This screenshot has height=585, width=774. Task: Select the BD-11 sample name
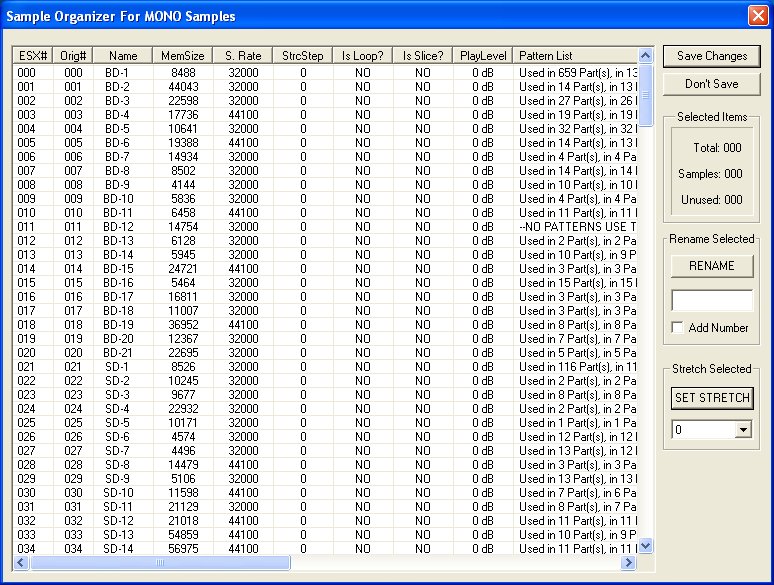click(118, 213)
